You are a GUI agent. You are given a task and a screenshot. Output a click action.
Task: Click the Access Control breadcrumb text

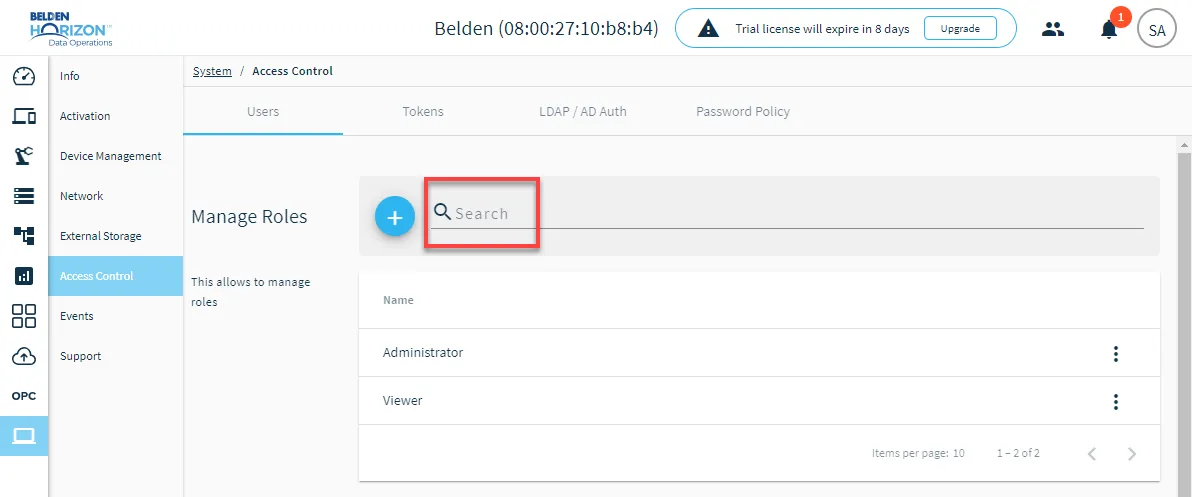click(293, 71)
